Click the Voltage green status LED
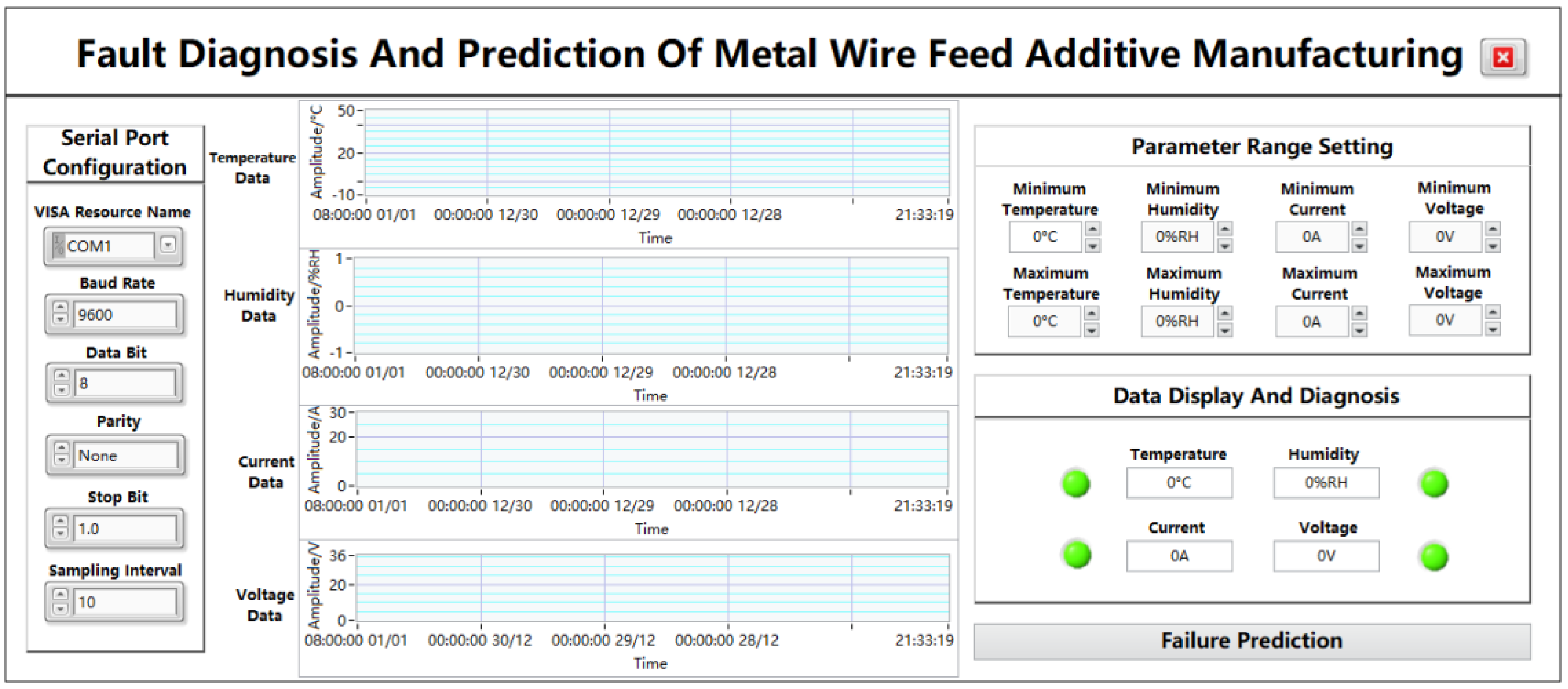1568x689 pixels. click(x=1434, y=557)
